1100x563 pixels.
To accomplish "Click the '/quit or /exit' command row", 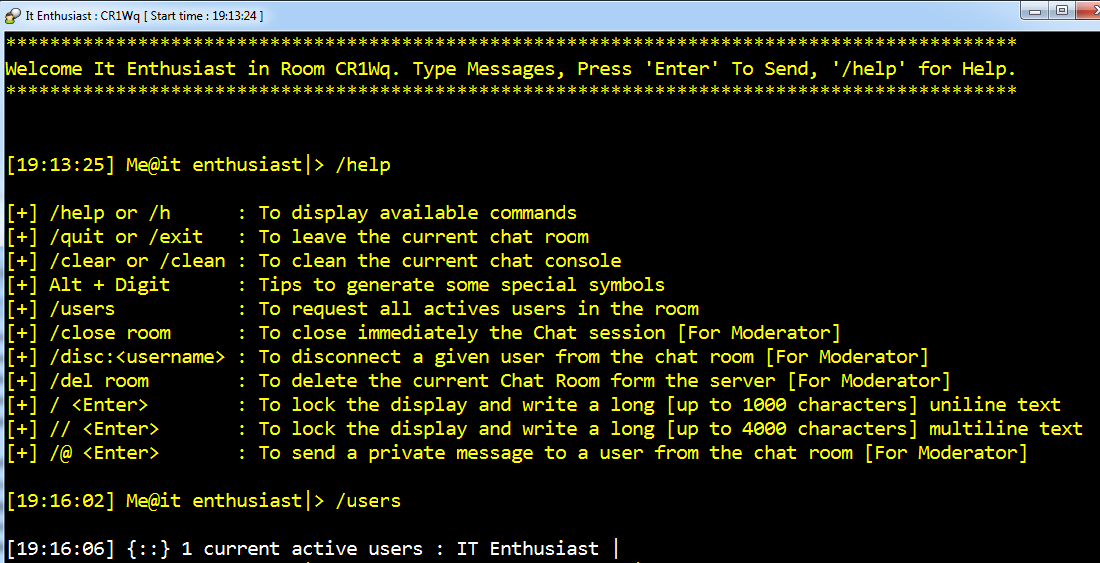I will [x=297, y=236].
